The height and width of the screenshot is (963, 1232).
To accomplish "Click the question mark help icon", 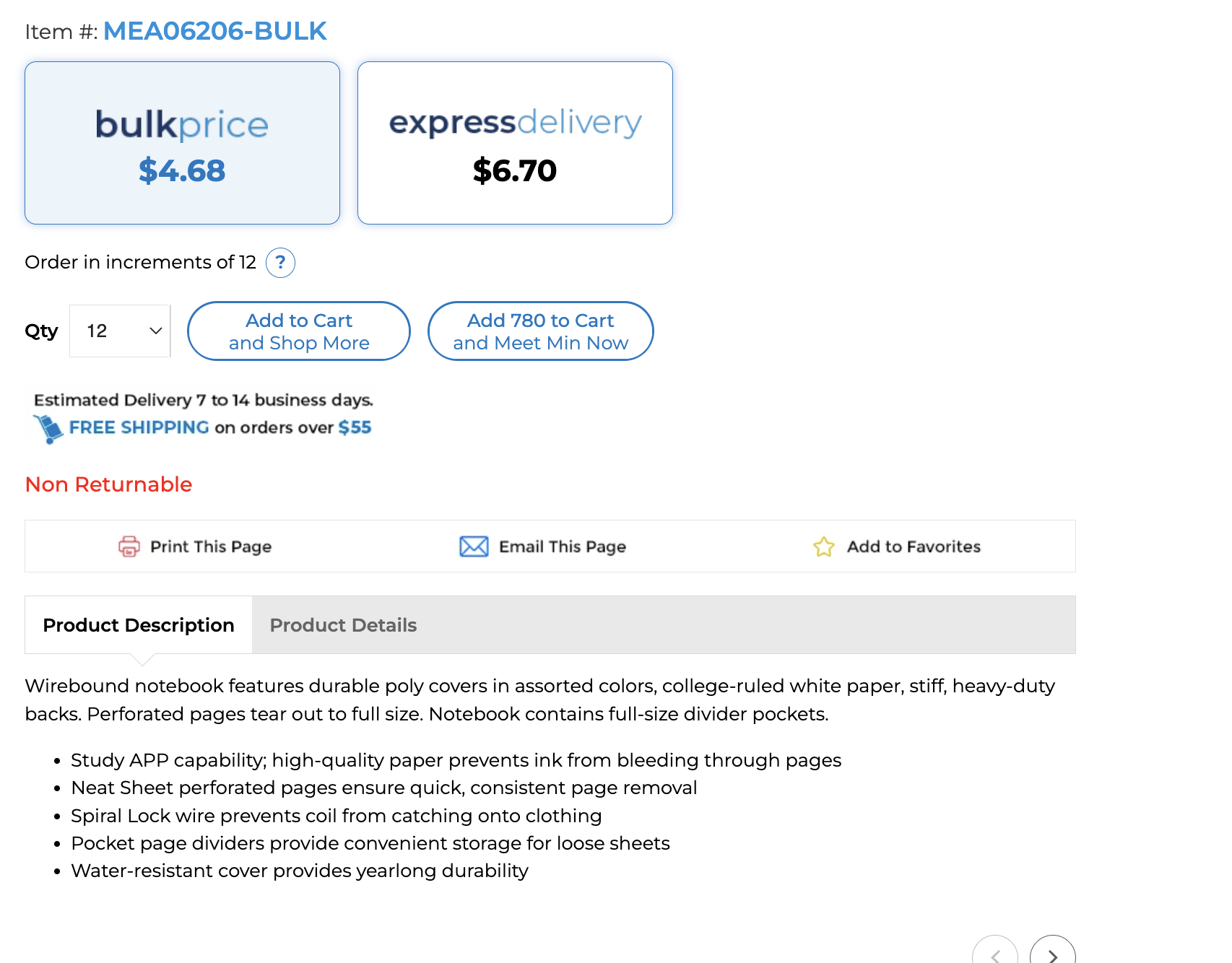I will pos(280,263).
